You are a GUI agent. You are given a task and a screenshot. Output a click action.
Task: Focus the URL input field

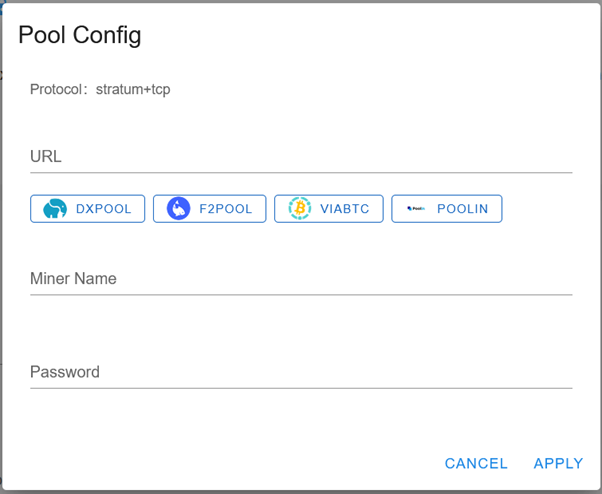click(301, 157)
